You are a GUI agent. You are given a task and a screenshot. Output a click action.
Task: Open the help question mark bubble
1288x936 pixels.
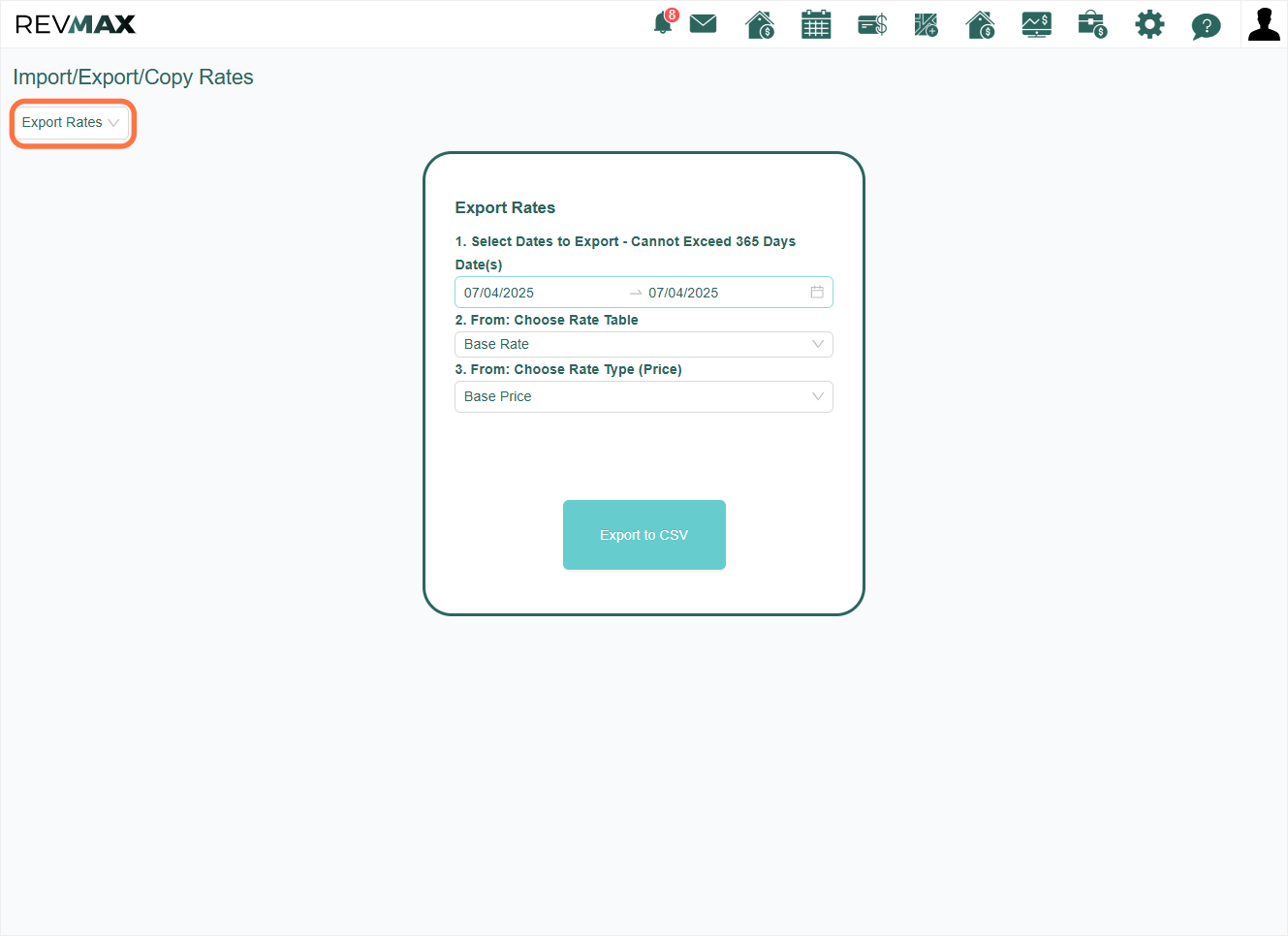pyautogui.click(x=1206, y=25)
